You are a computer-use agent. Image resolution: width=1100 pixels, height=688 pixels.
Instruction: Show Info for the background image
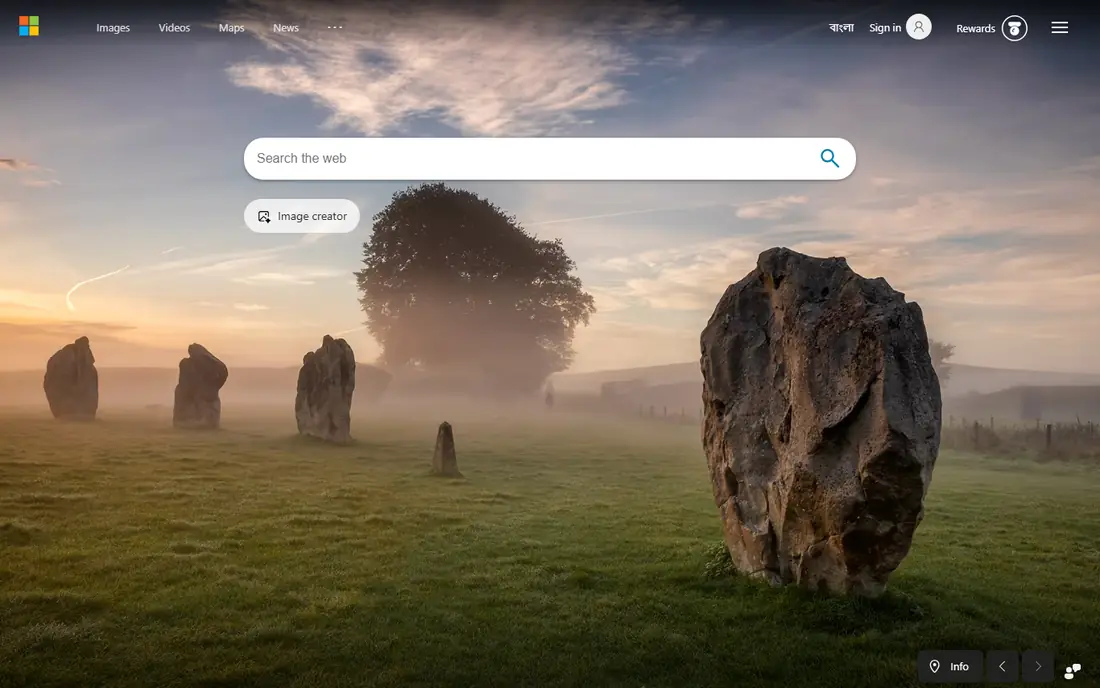tap(950, 666)
